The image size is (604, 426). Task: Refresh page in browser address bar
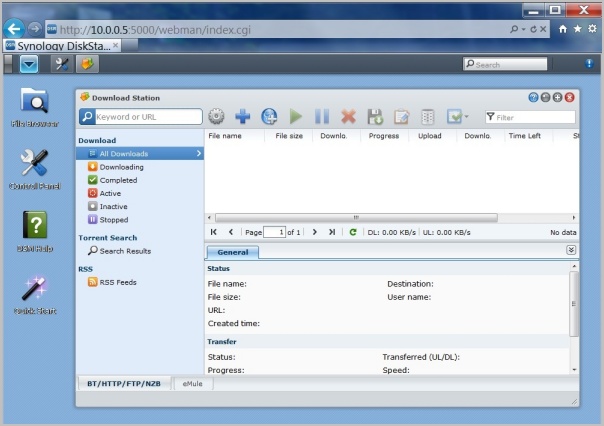(534, 29)
